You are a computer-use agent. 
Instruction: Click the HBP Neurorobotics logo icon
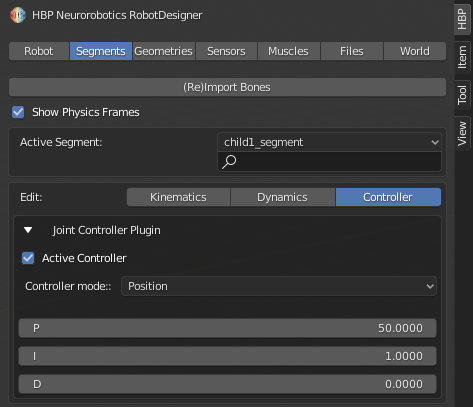(x=18, y=15)
